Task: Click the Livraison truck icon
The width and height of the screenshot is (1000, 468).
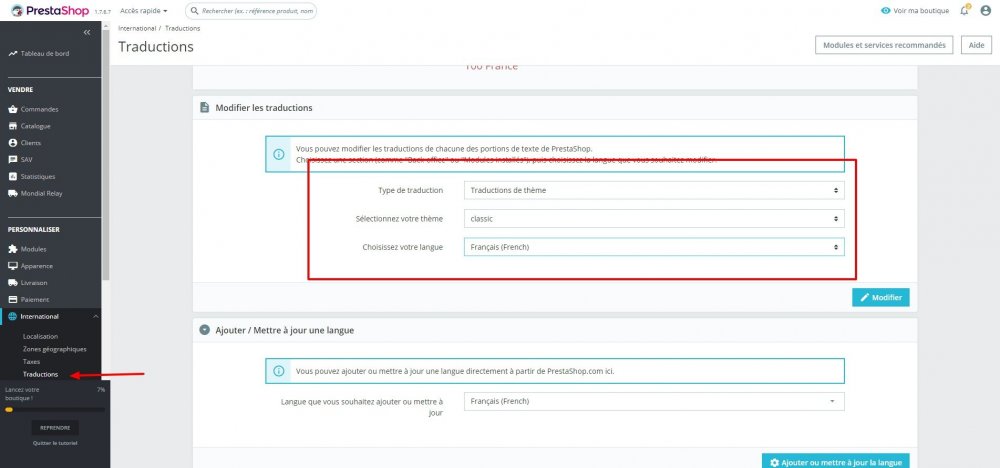Action: (x=13, y=282)
